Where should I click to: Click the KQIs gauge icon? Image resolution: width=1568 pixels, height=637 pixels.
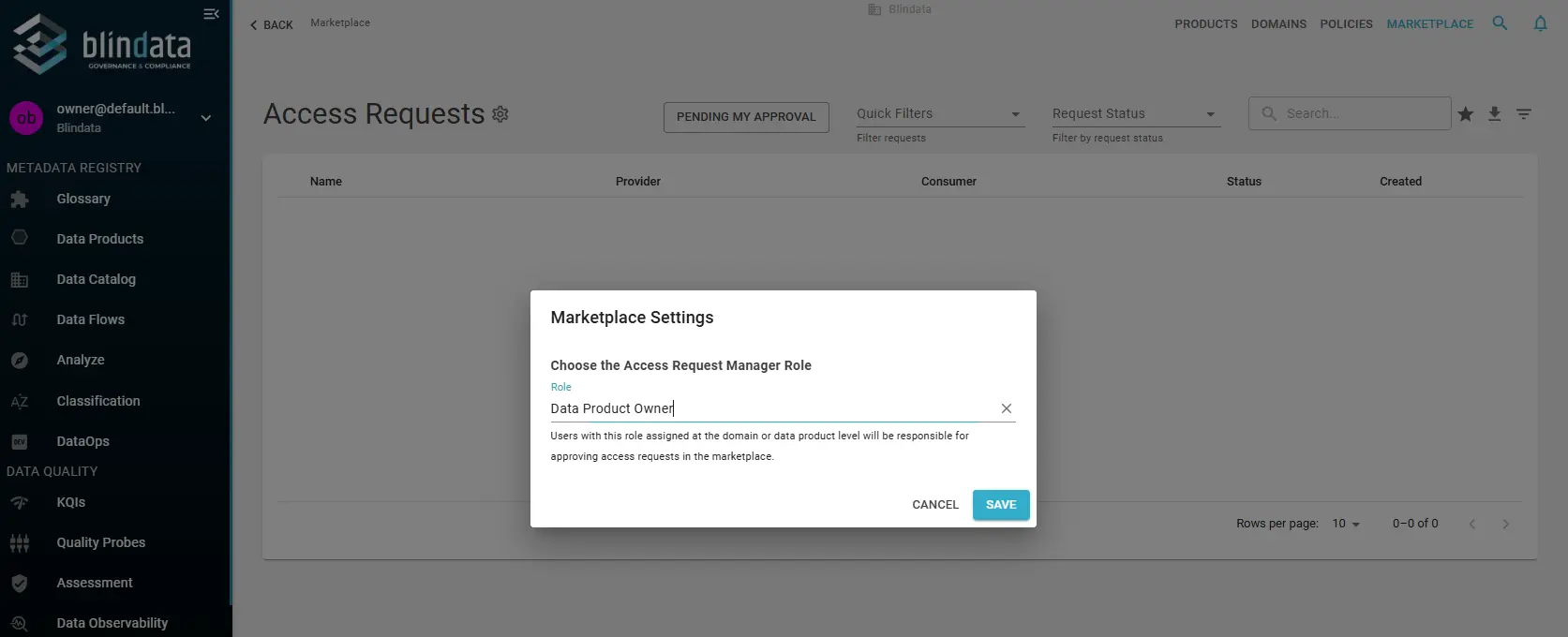coord(20,503)
